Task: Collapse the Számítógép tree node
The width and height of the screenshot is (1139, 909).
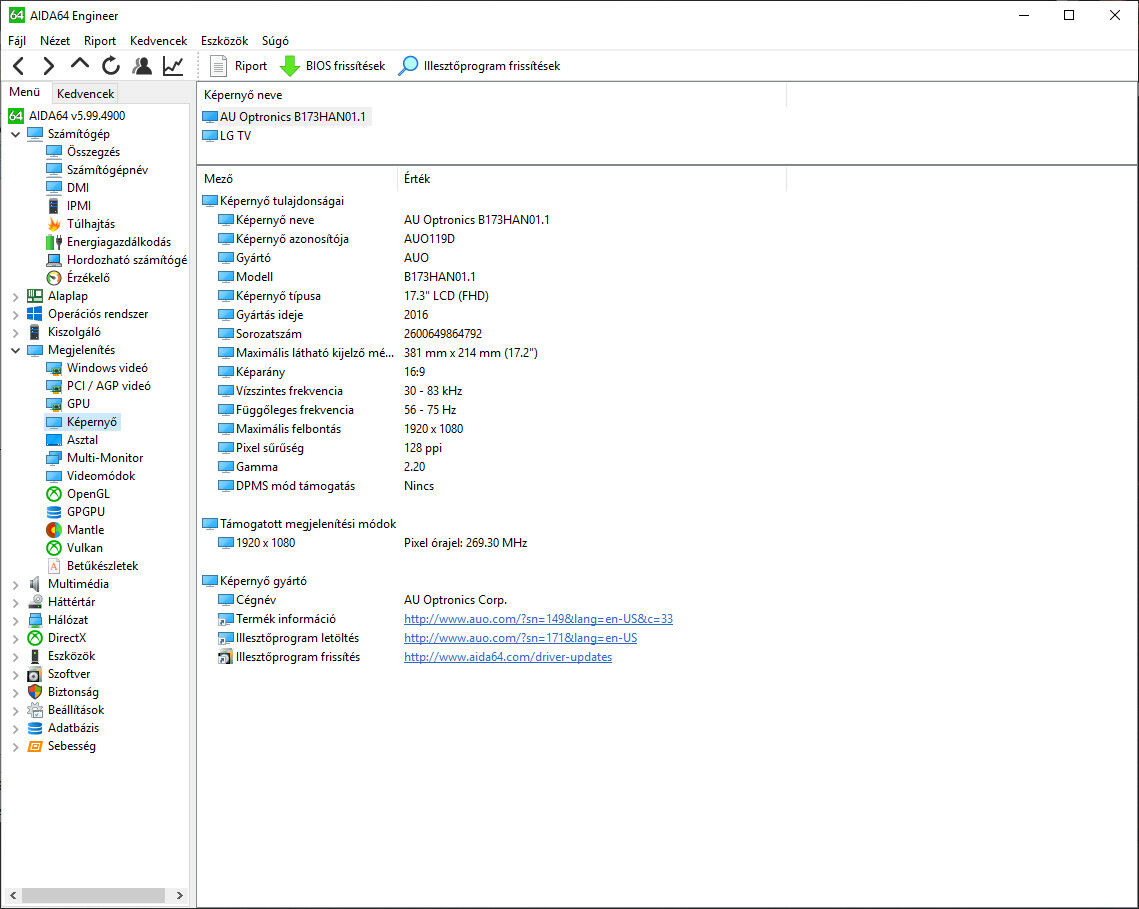Action: click(15, 134)
